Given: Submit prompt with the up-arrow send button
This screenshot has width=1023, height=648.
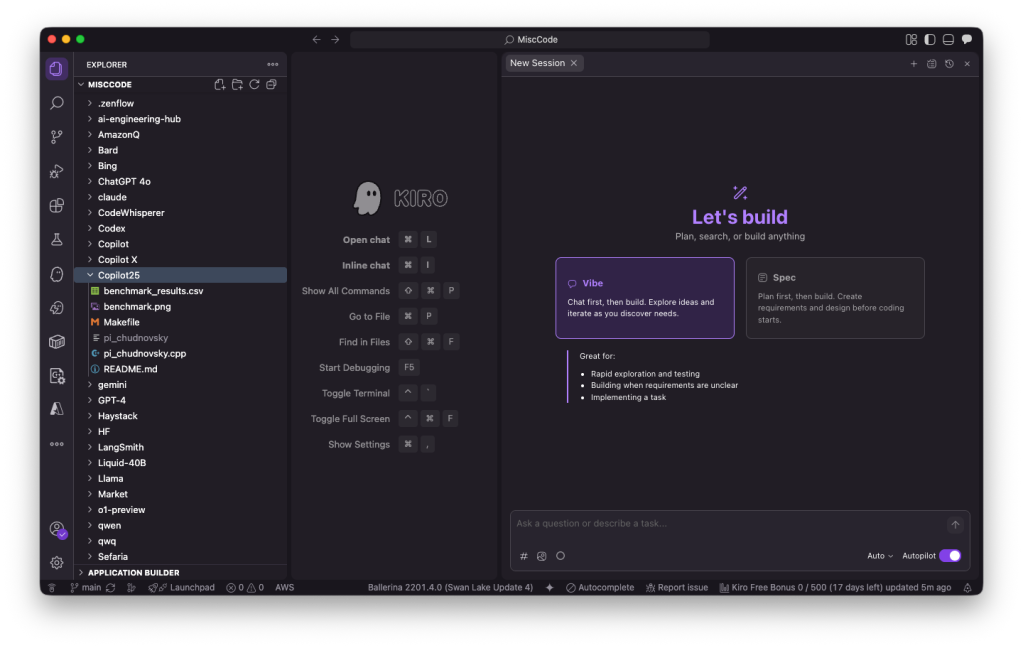Looking at the screenshot, I should (955, 525).
